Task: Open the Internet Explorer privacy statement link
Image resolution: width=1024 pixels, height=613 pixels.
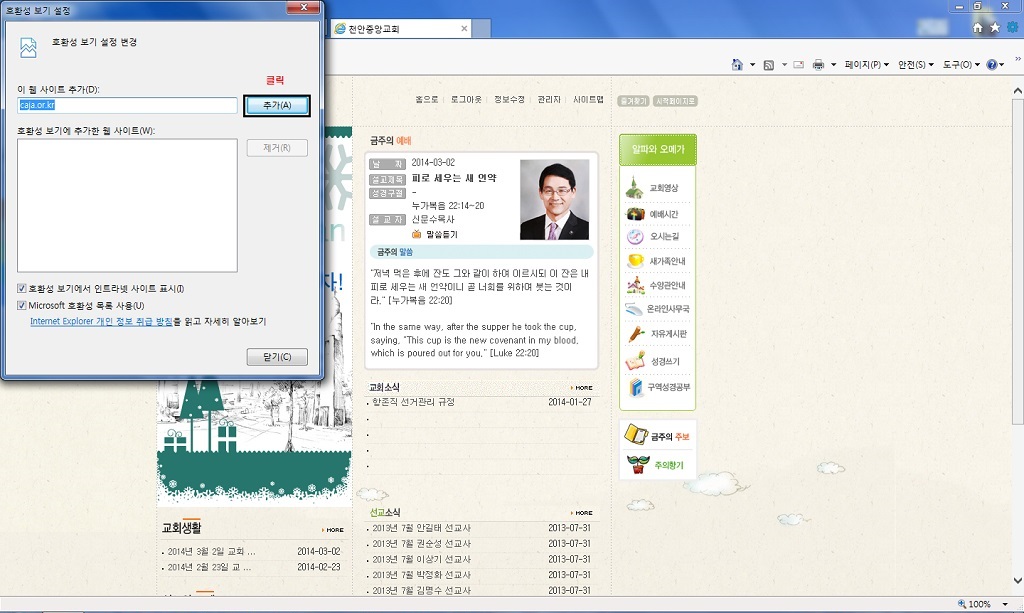Action: pos(101,321)
